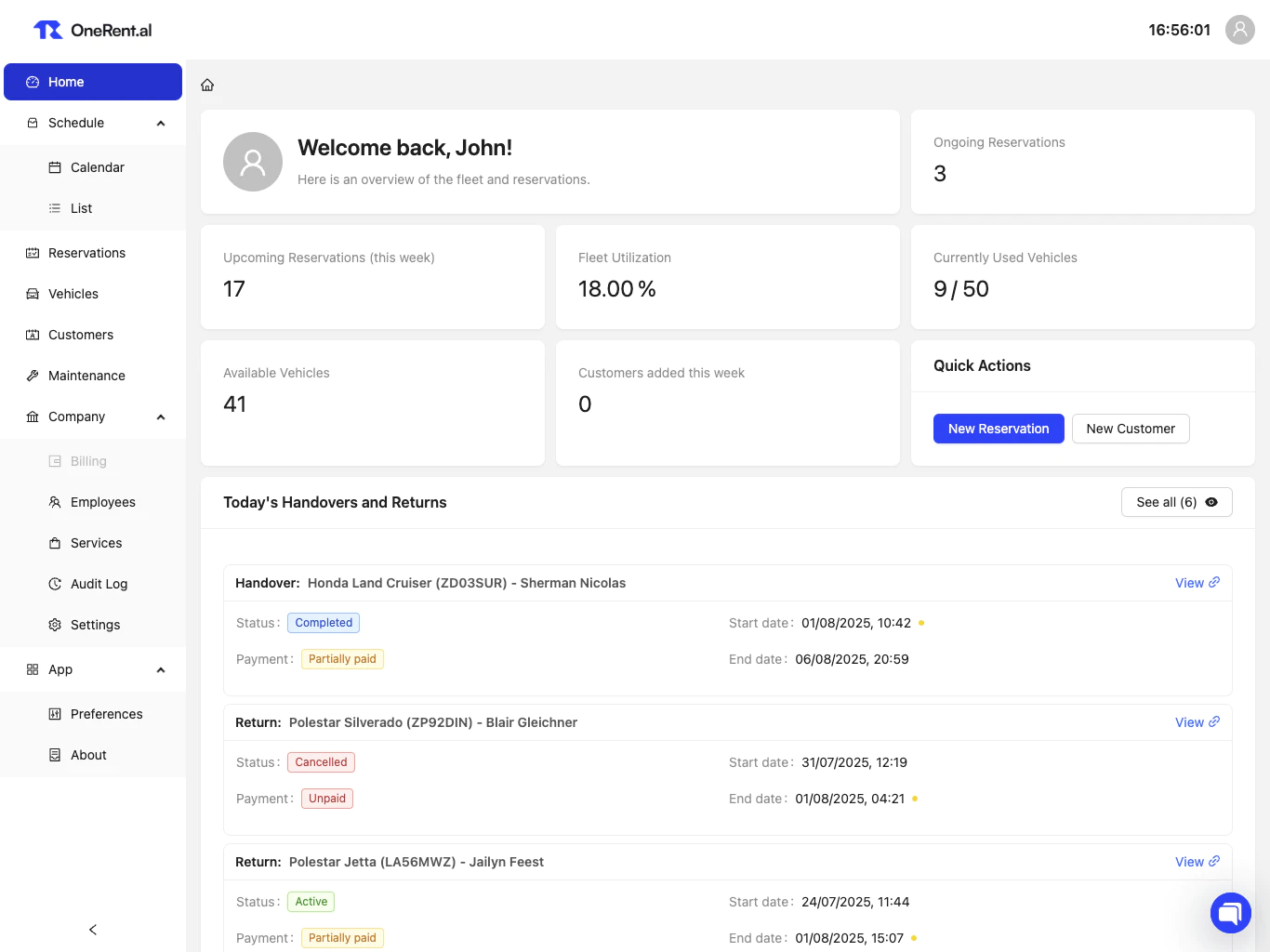Viewport: 1270px width, 952px height.
Task: Click the Active status badge
Action: [x=311, y=902]
